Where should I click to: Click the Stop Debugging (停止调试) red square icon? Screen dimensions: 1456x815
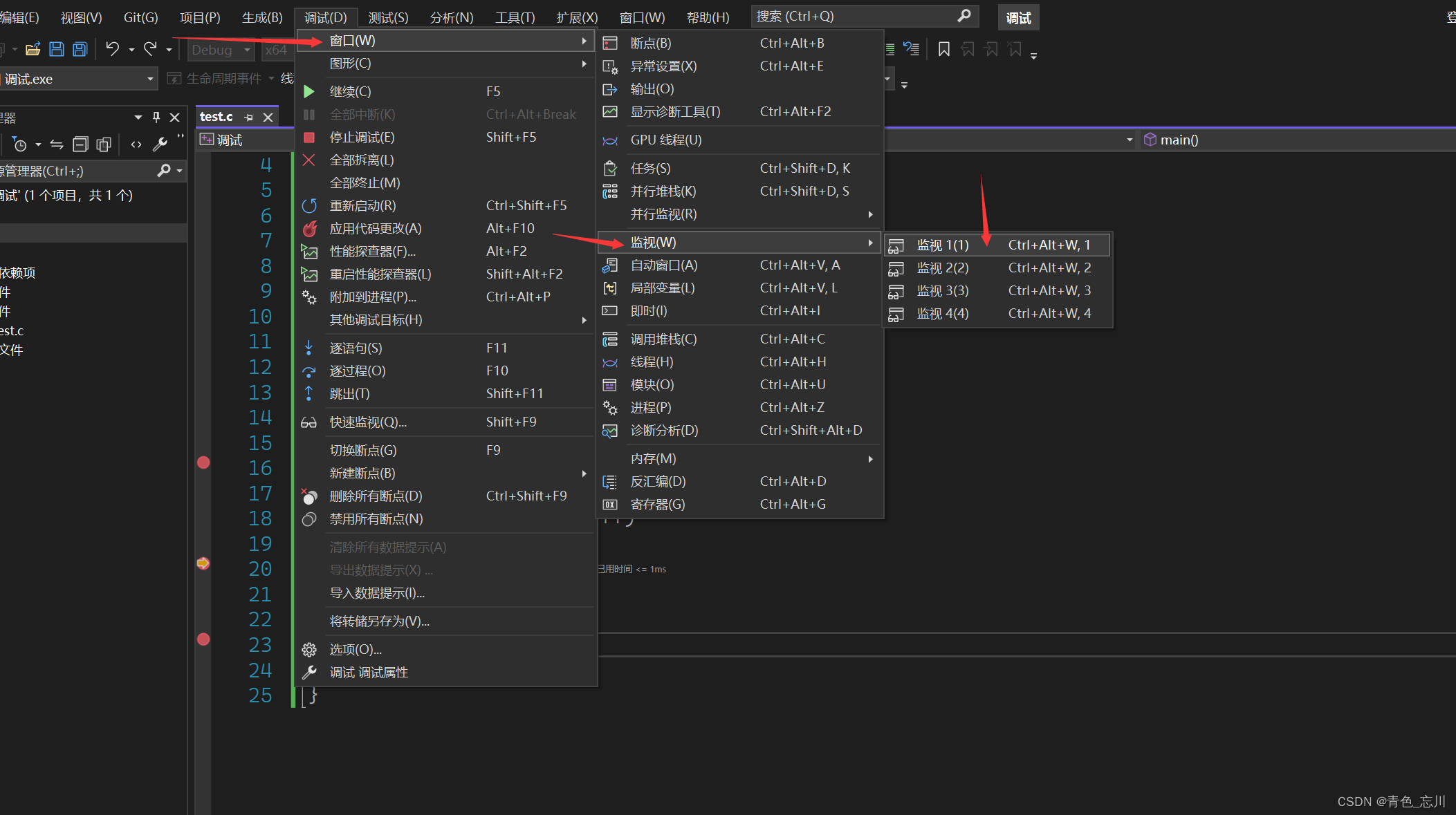tap(309, 138)
